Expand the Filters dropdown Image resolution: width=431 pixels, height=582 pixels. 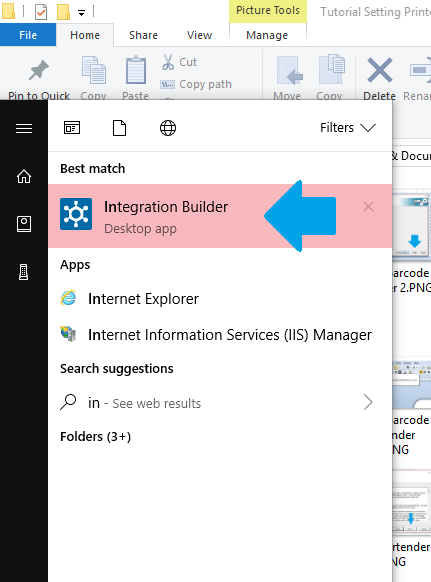pos(348,128)
